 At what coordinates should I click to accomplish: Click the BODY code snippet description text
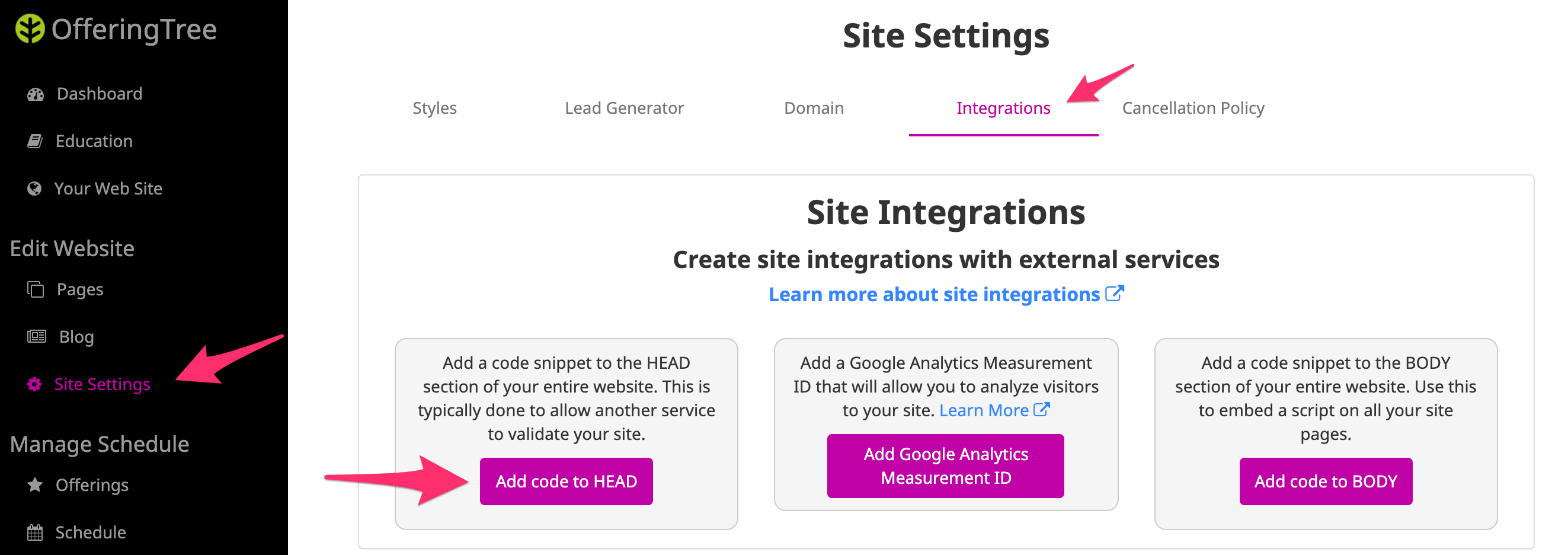tap(1326, 398)
